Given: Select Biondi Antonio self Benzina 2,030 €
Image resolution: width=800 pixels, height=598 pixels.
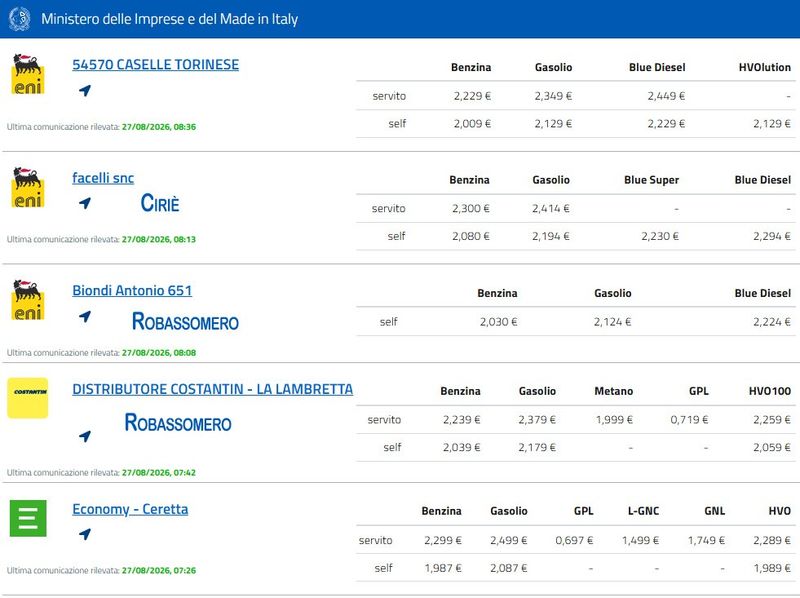Looking at the screenshot, I should point(498,322).
